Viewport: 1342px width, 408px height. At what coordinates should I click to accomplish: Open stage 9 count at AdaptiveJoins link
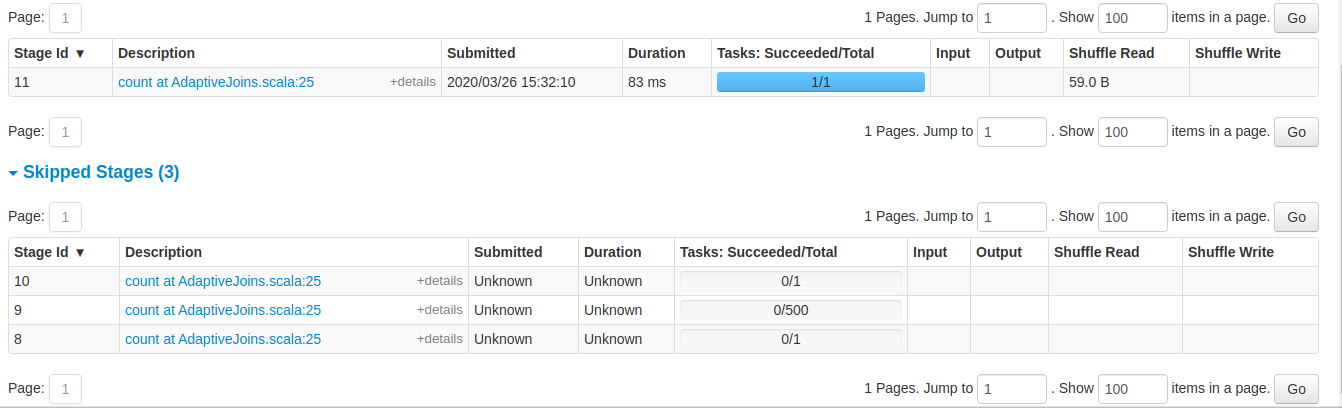tap(223, 310)
